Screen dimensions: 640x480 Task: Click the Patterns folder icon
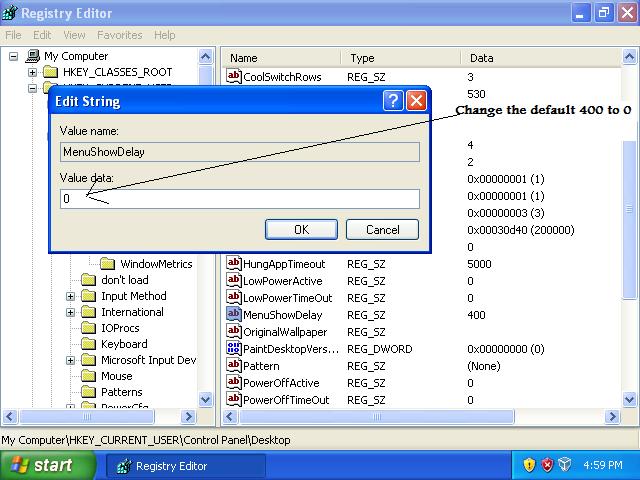click(89, 392)
